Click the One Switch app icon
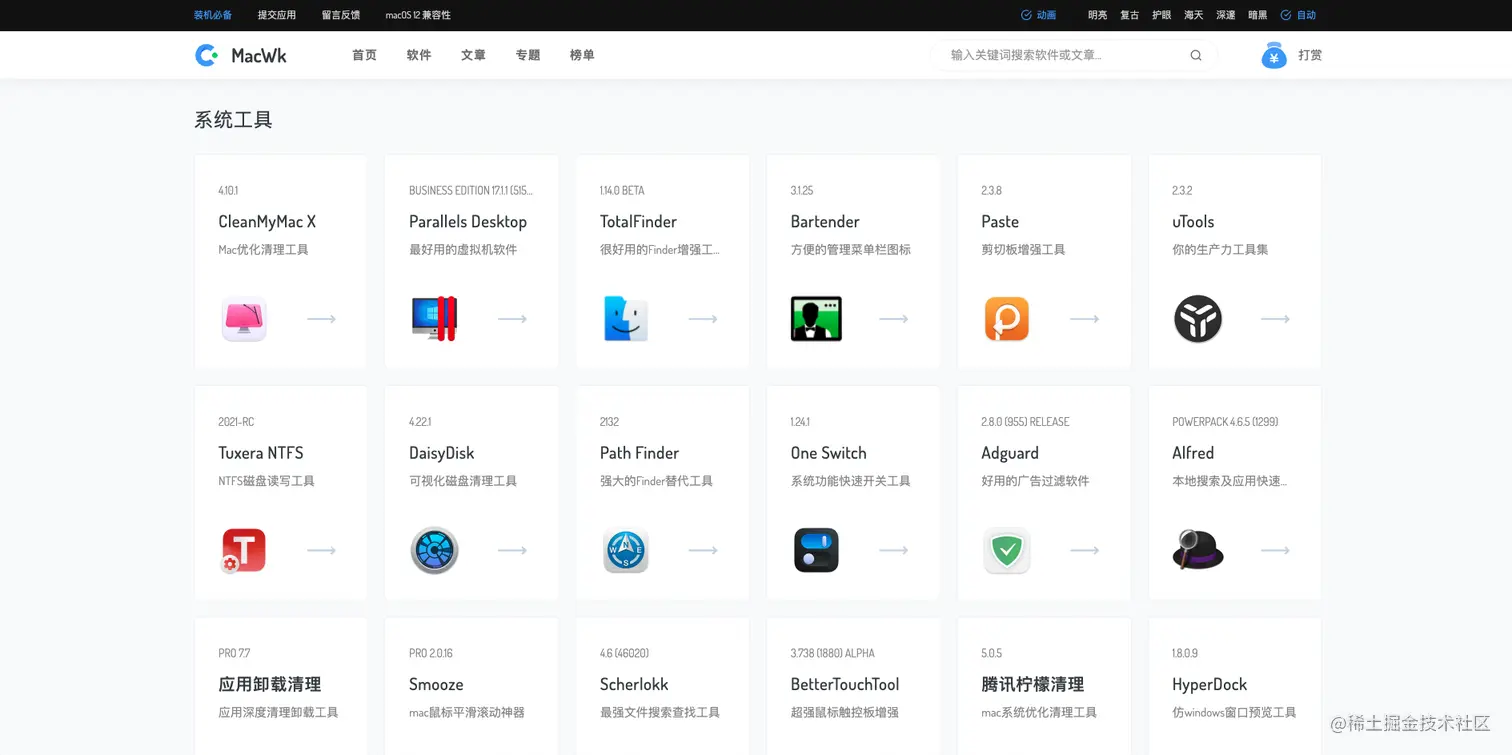Image resolution: width=1512 pixels, height=755 pixels. pos(816,550)
